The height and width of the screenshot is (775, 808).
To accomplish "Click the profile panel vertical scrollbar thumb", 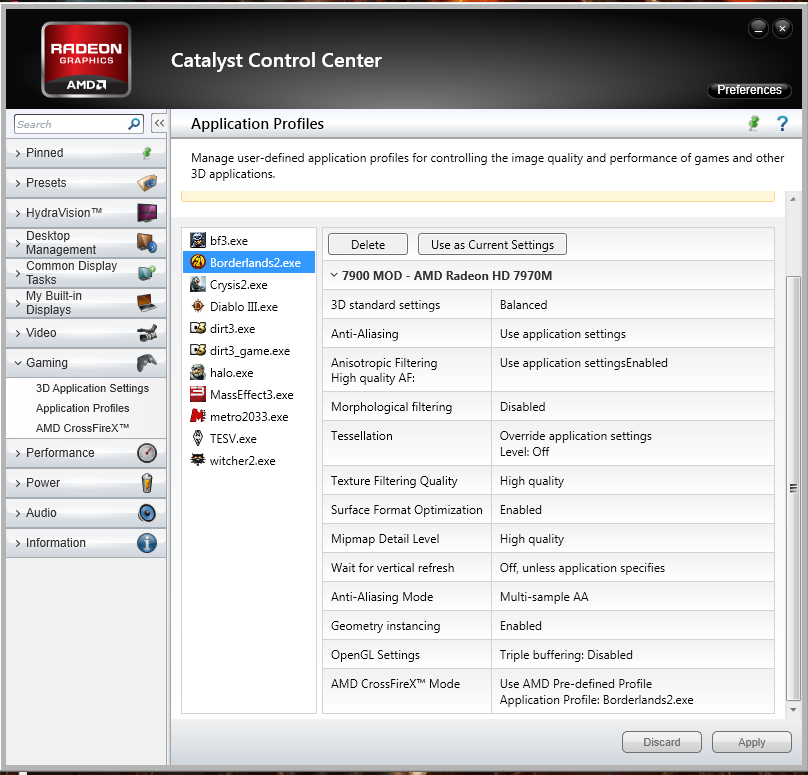I will (793, 488).
